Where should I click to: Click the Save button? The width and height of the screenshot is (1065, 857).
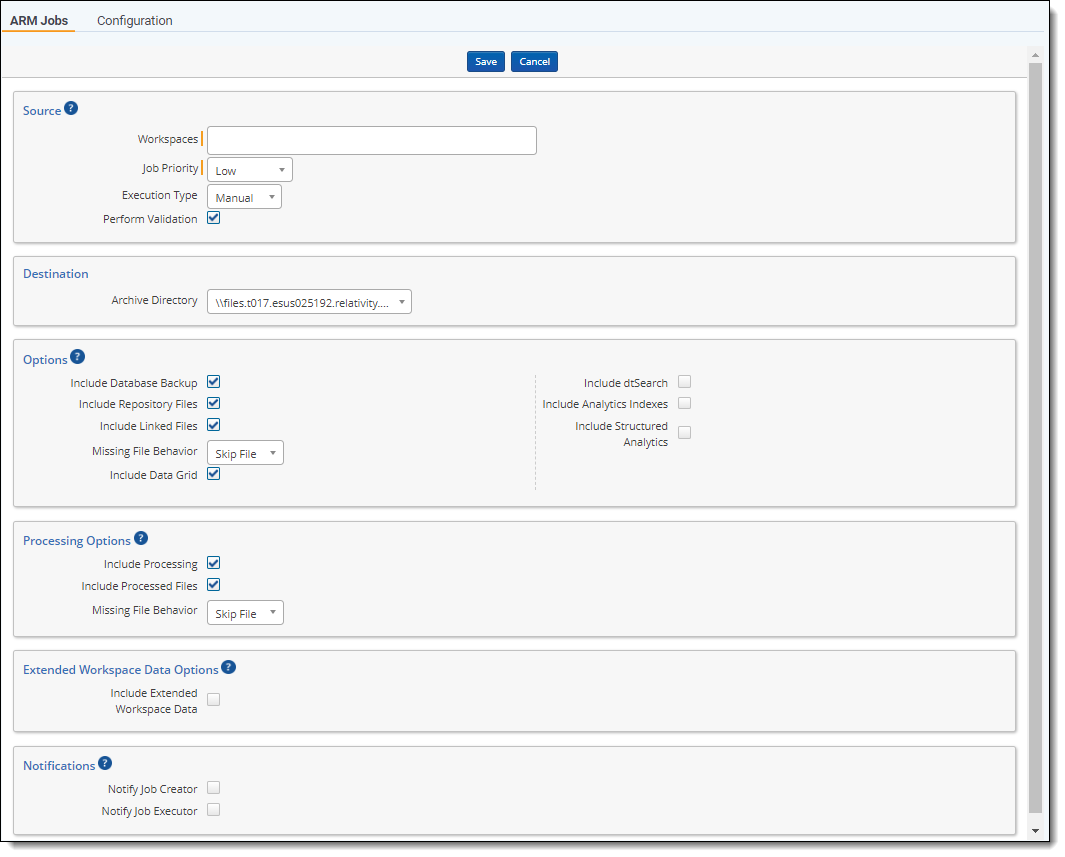pos(486,62)
